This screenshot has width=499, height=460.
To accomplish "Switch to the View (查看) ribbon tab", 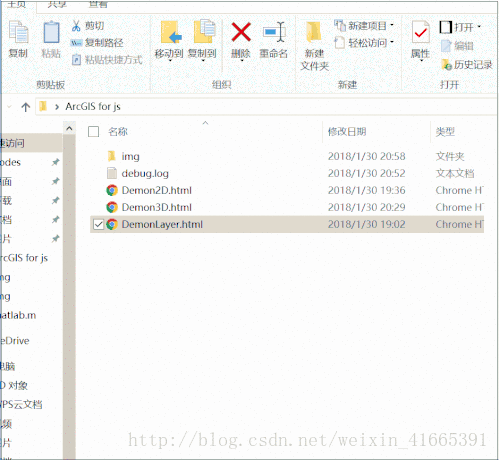I will pos(98,4).
